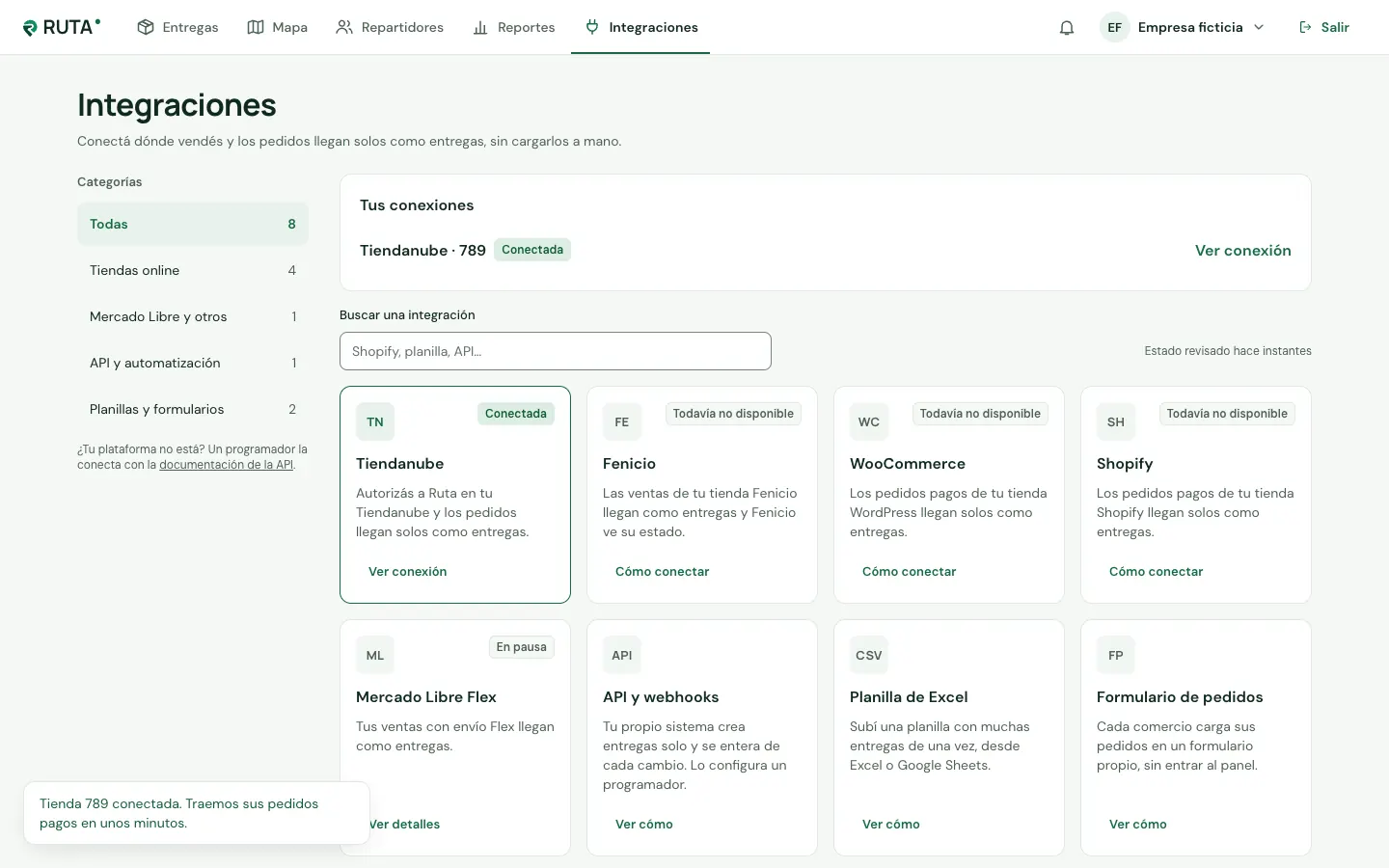Image resolution: width=1389 pixels, height=868 pixels.
Task: Click Cómo conectar on Fenicio card
Action: pos(662,572)
